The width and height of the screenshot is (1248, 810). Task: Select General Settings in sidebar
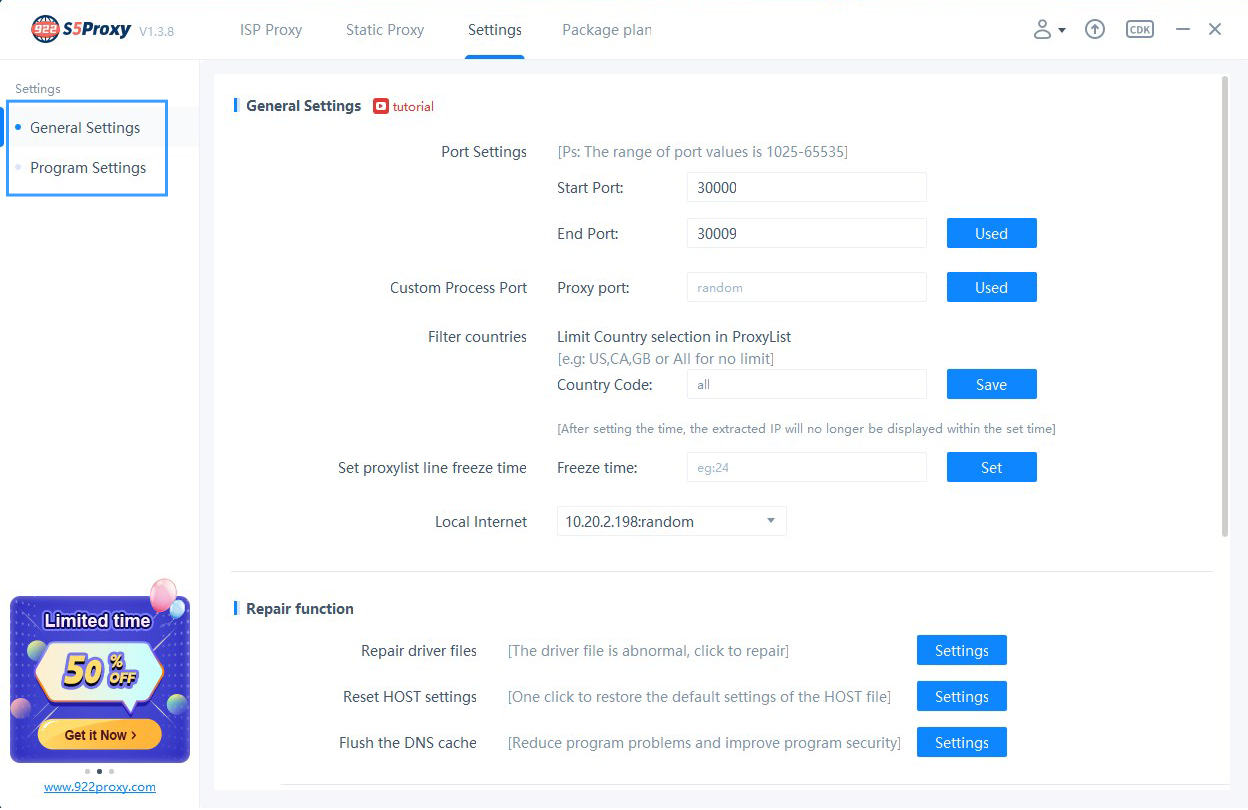[85, 128]
